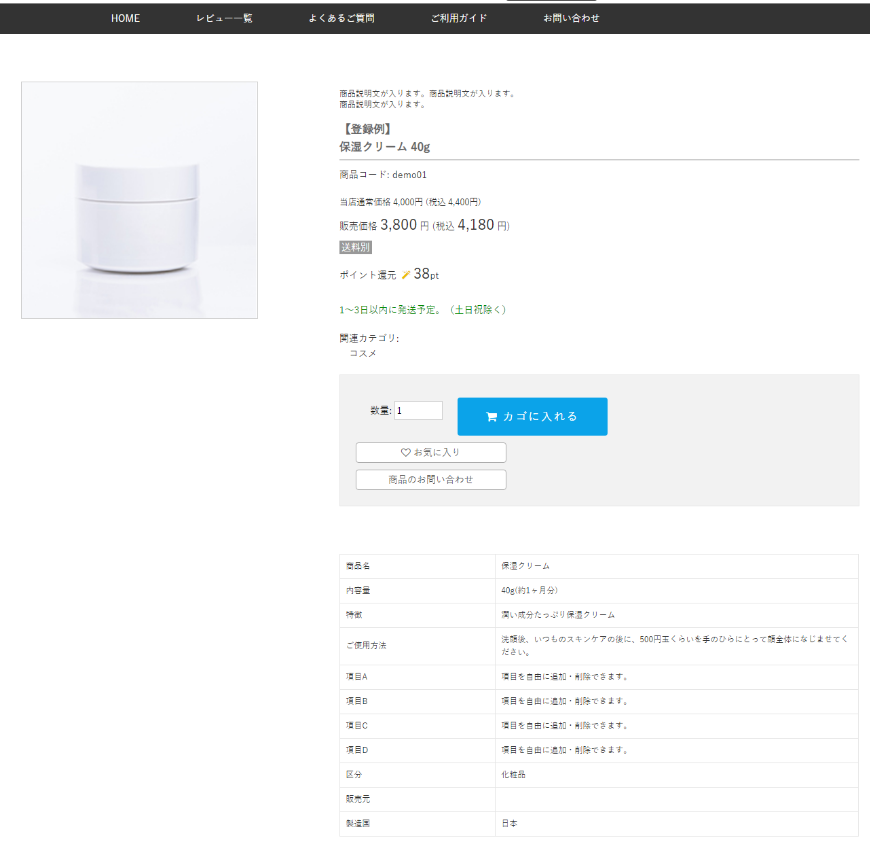Select the product title 保湿クリーム 40g
This screenshot has width=870, height=856.
pos(385,147)
